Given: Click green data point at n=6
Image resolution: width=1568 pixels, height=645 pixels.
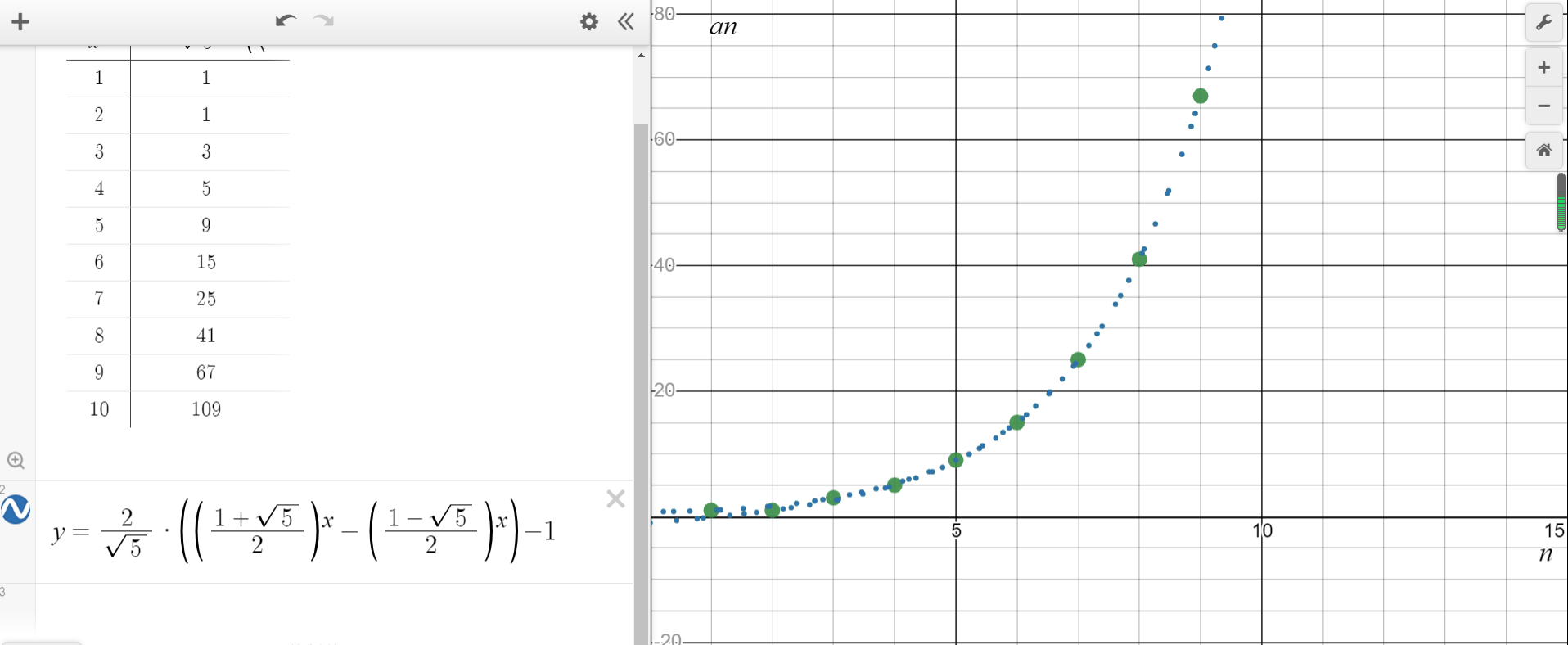Looking at the screenshot, I should [x=1017, y=422].
